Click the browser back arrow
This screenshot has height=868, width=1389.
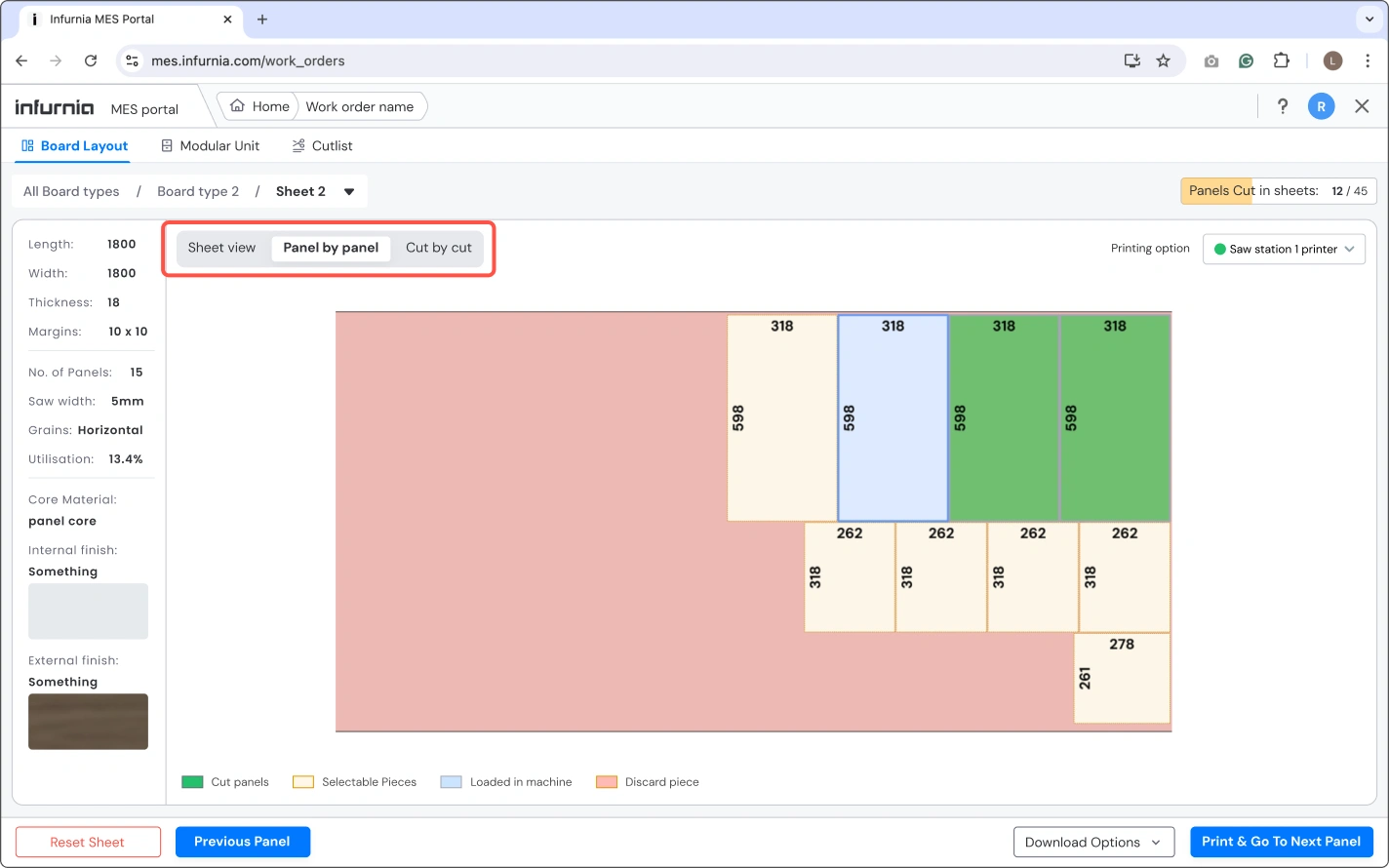(x=21, y=60)
